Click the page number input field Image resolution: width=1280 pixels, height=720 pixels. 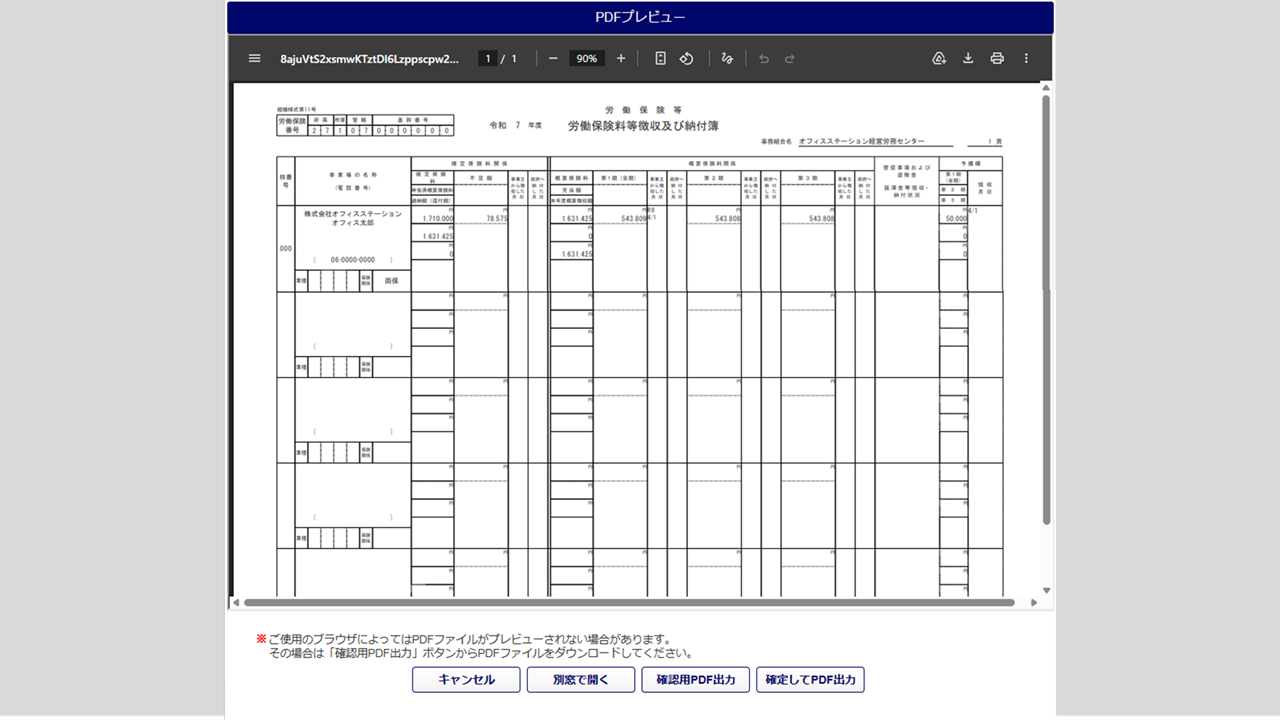pyautogui.click(x=488, y=59)
